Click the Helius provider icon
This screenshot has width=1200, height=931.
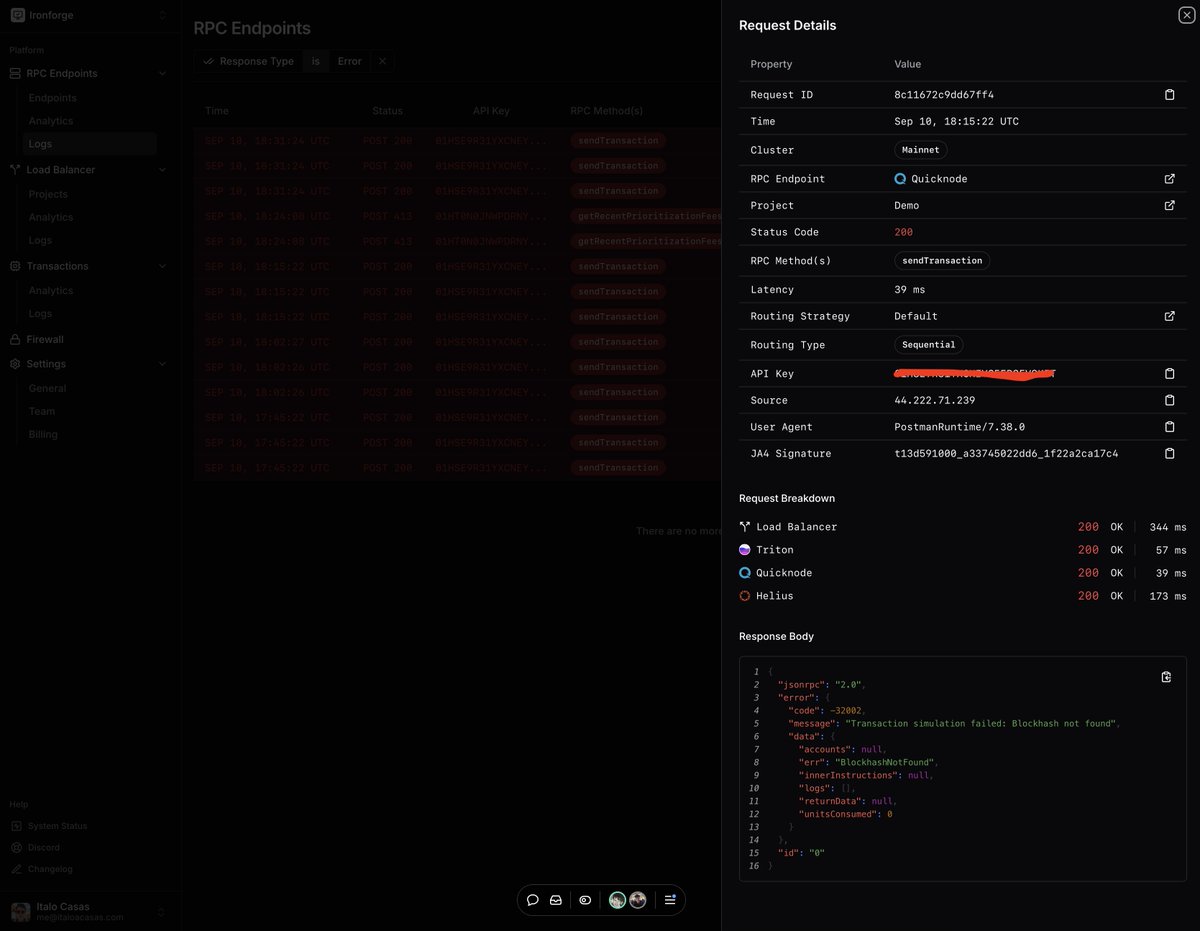(x=744, y=596)
